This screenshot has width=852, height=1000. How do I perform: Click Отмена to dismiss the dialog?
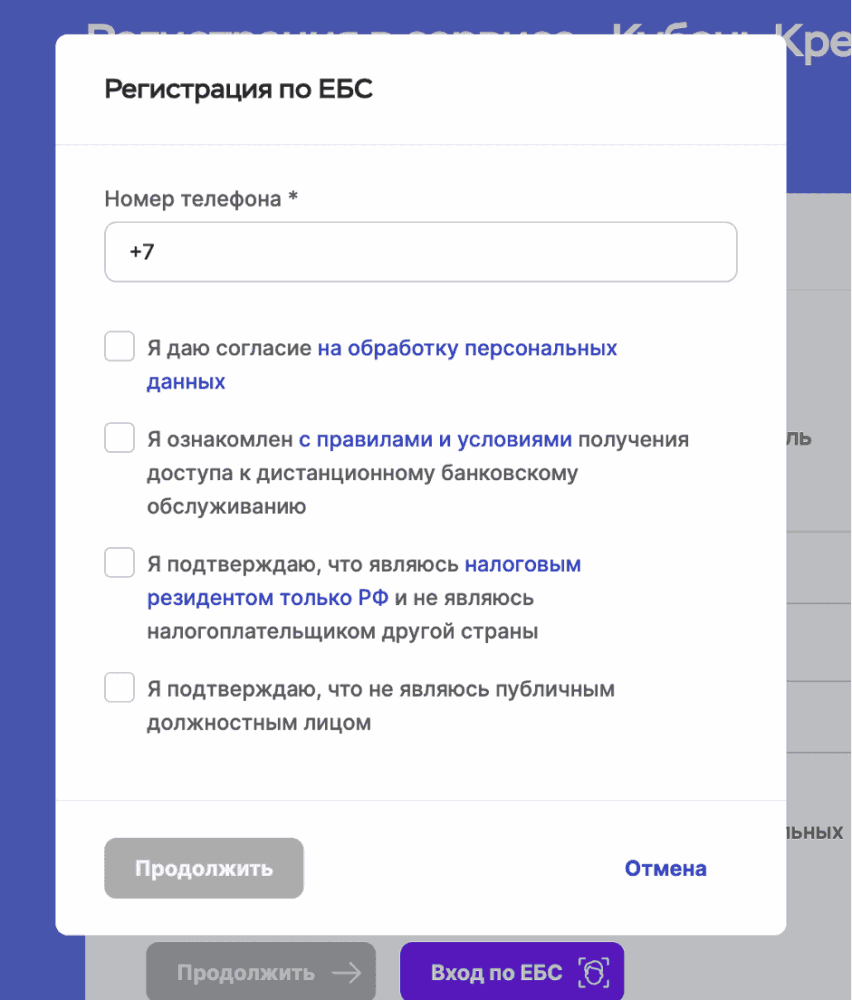pyautogui.click(x=666, y=868)
